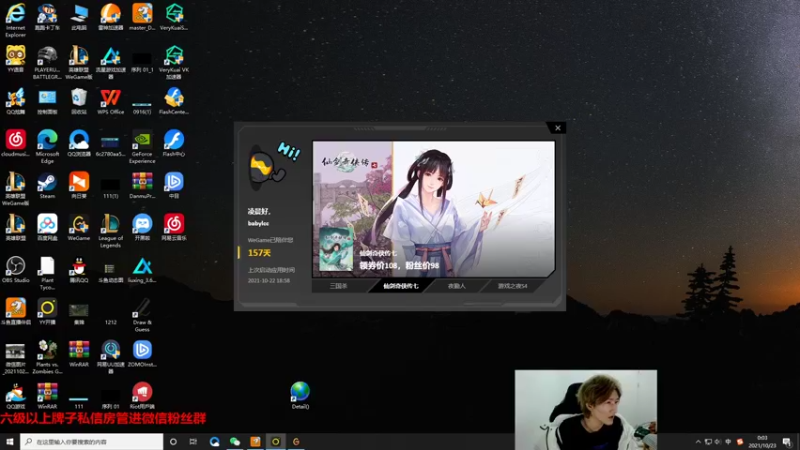This screenshot has width=800, height=450.
Task: Switch to the 夜勤人 tab
Action: [x=457, y=286]
